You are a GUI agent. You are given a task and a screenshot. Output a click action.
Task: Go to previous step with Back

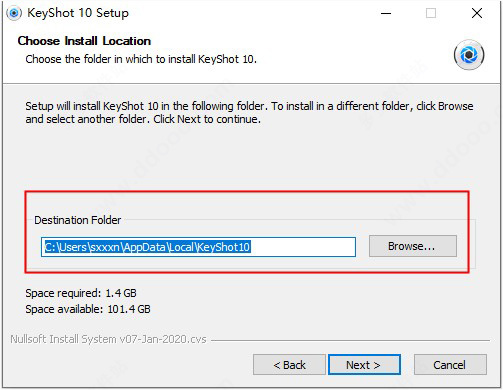pos(289,365)
